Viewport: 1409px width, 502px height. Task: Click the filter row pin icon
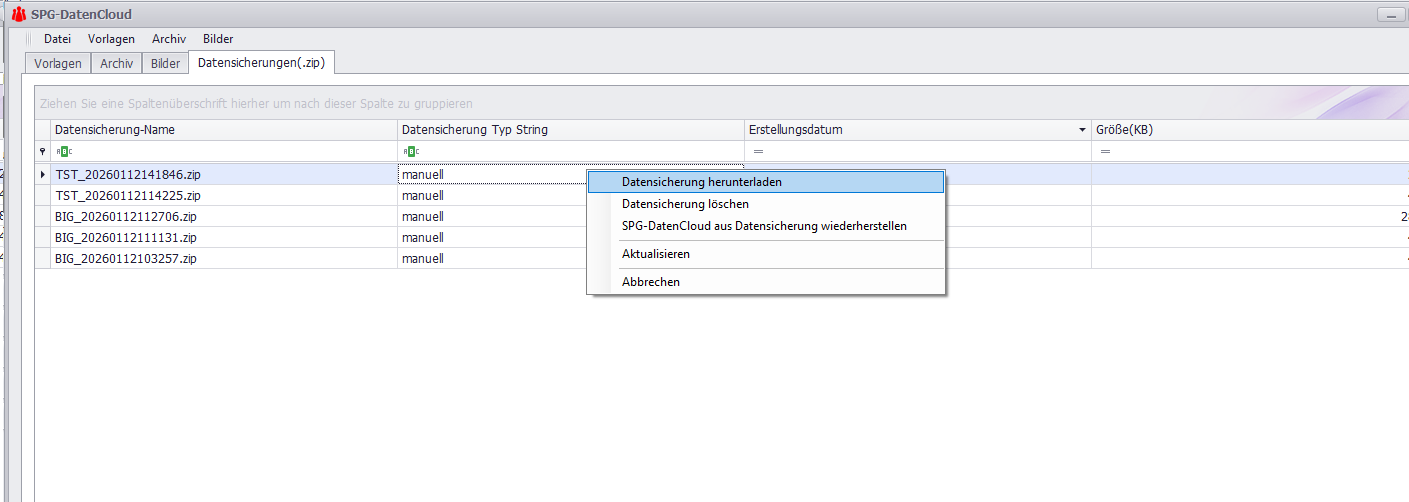tap(42, 152)
